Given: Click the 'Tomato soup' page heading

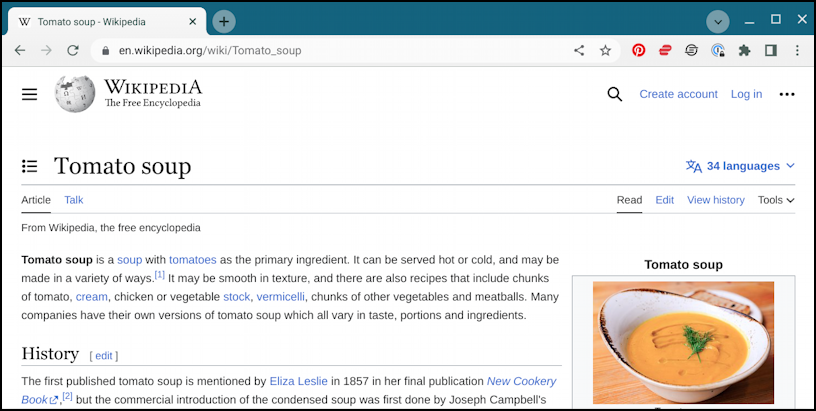Looking at the screenshot, I should point(122,166).
